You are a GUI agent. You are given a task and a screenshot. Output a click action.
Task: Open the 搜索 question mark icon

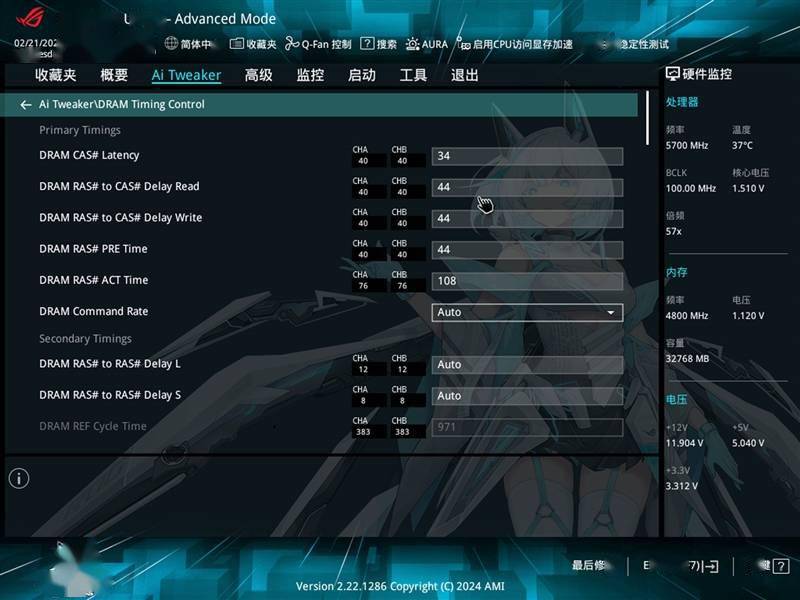pyautogui.click(x=367, y=44)
